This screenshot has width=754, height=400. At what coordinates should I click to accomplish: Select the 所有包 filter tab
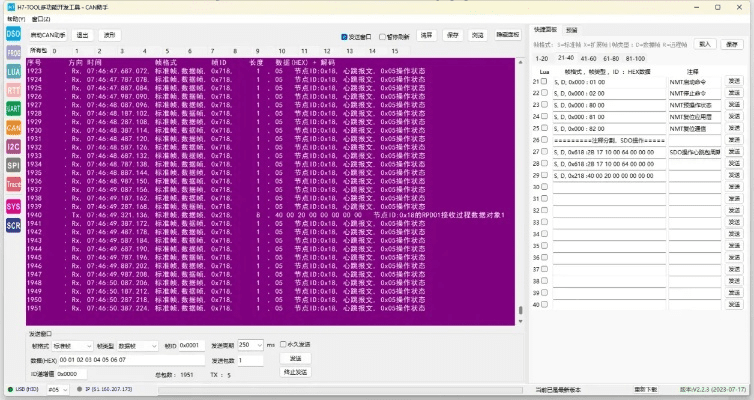click(x=38, y=50)
